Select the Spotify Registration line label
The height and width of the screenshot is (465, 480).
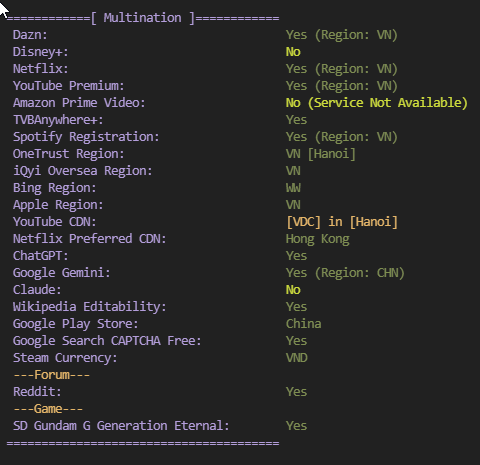[86, 137]
